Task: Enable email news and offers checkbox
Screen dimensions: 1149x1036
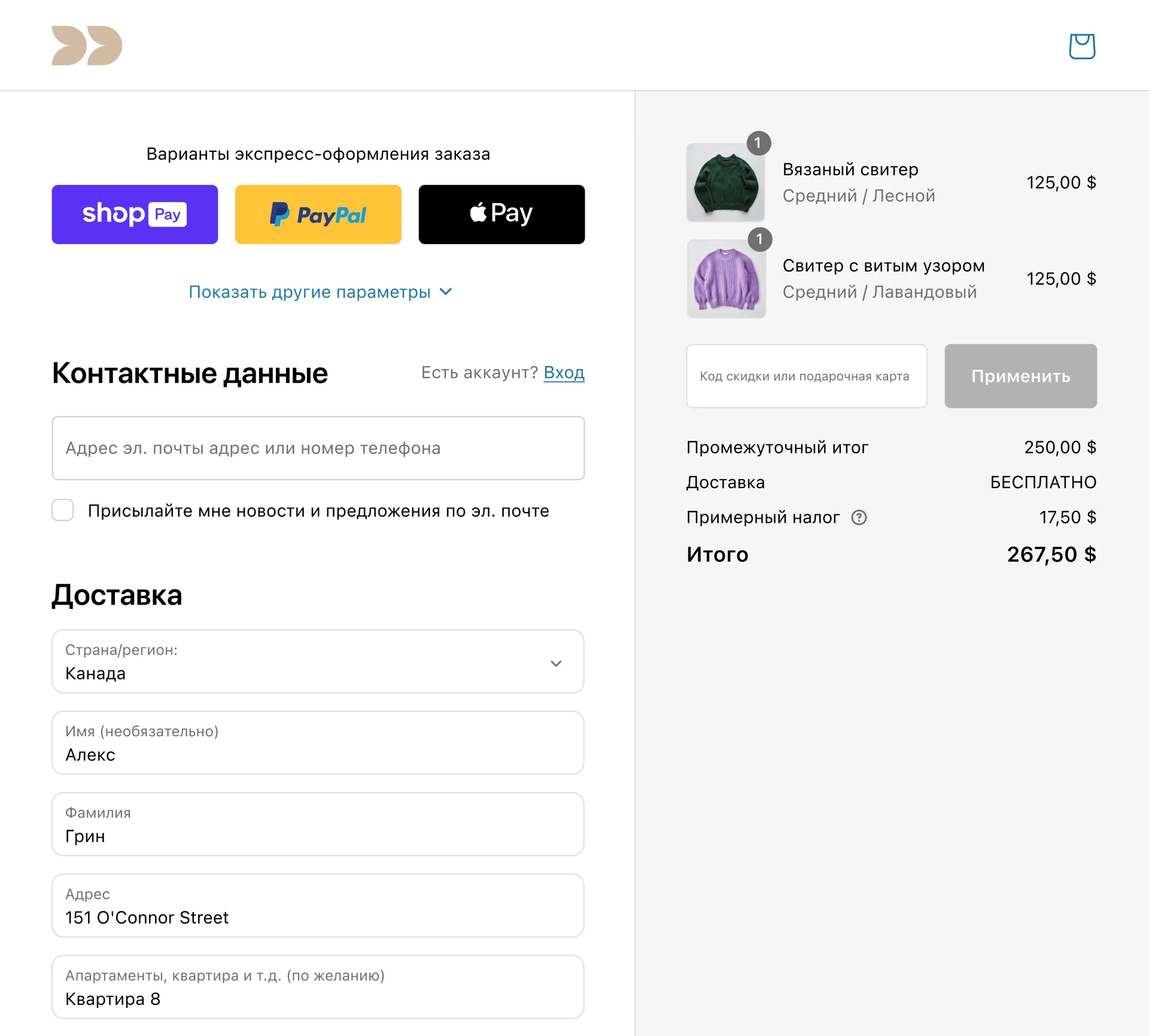Action: coord(63,510)
